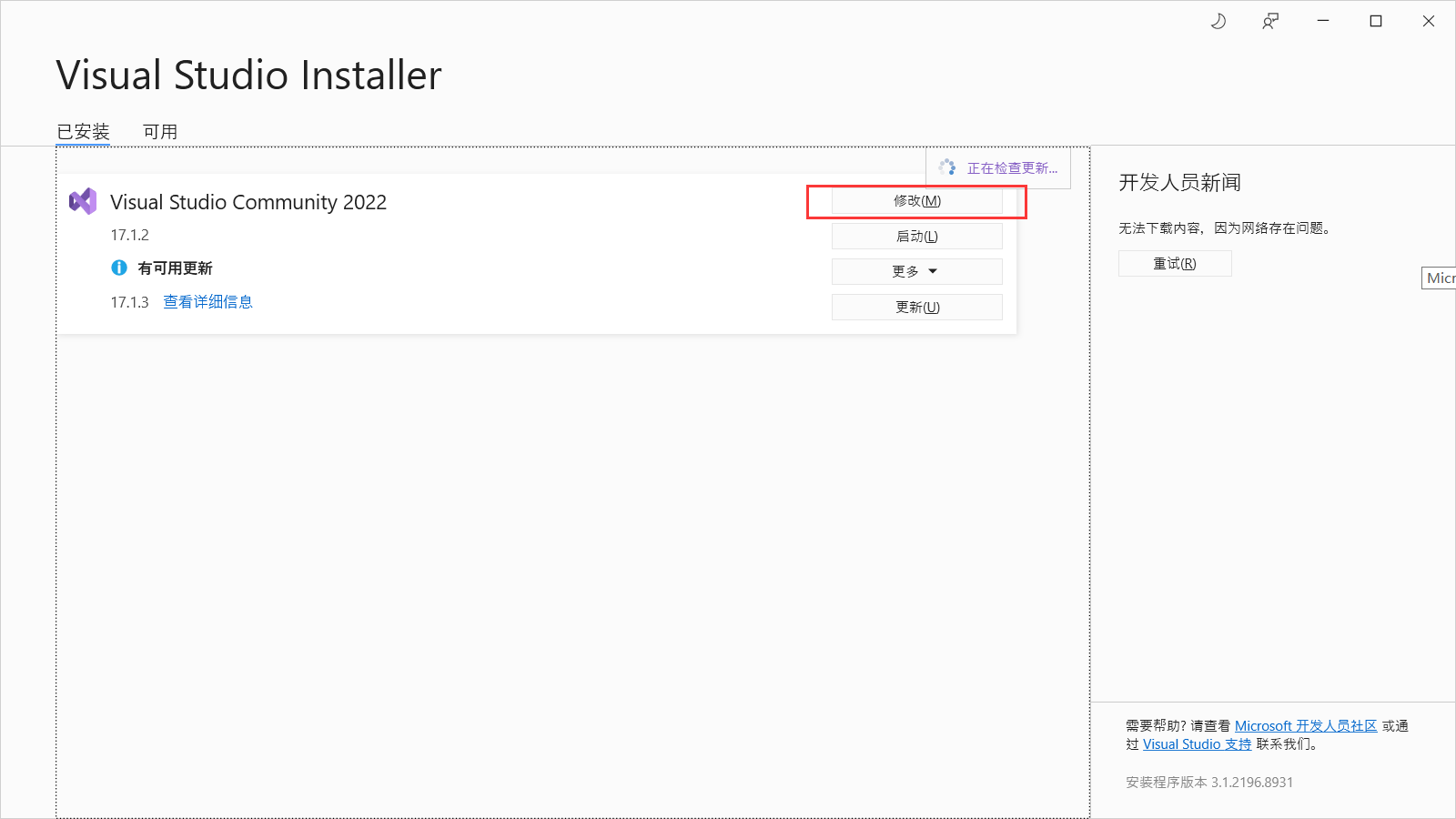Screen dimensions: 1456x819
Task: Click the available version number 17.1.3
Action: (130, 302)
